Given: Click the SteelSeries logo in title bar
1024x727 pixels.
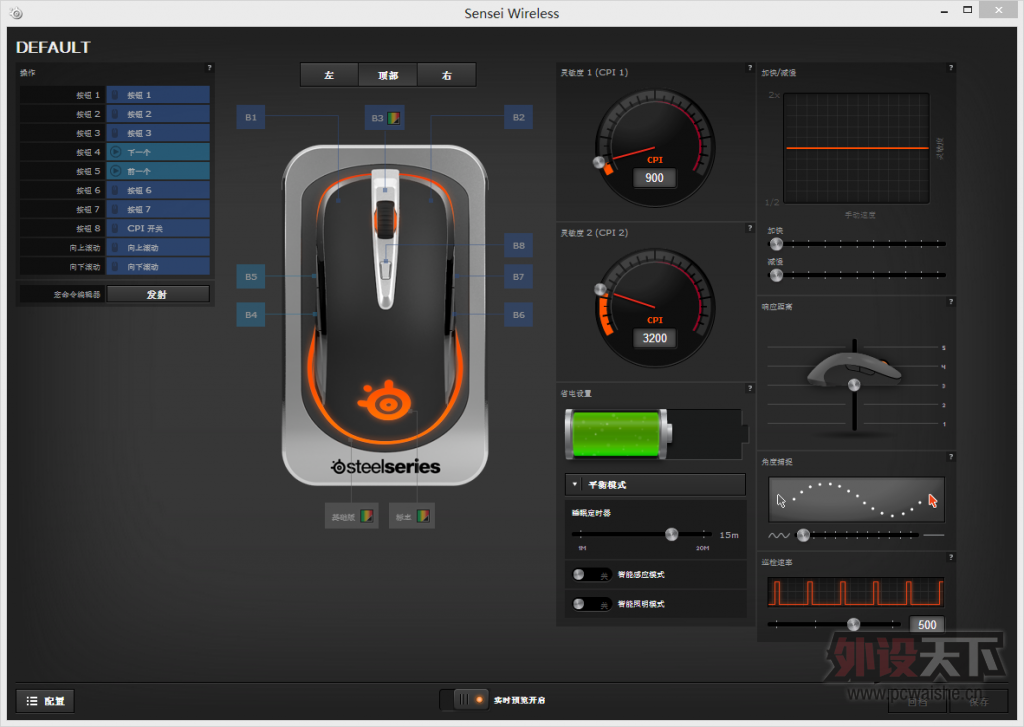Looking at the screenshot, I should 17,13.
